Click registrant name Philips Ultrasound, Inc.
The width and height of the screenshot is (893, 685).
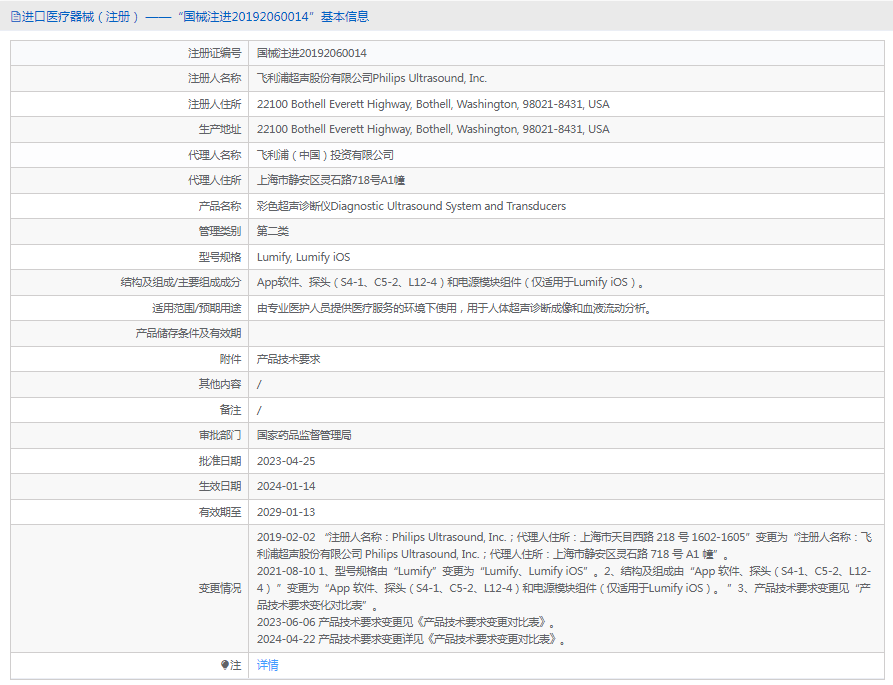point(372,78)
